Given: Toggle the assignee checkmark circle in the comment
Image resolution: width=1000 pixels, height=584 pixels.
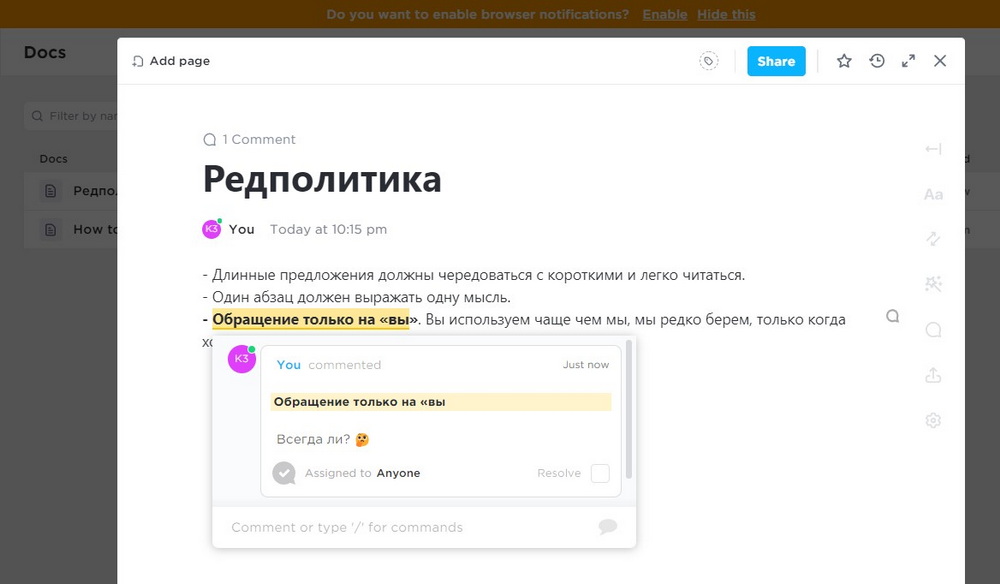Looking at the screenshot, I should 283,473.
